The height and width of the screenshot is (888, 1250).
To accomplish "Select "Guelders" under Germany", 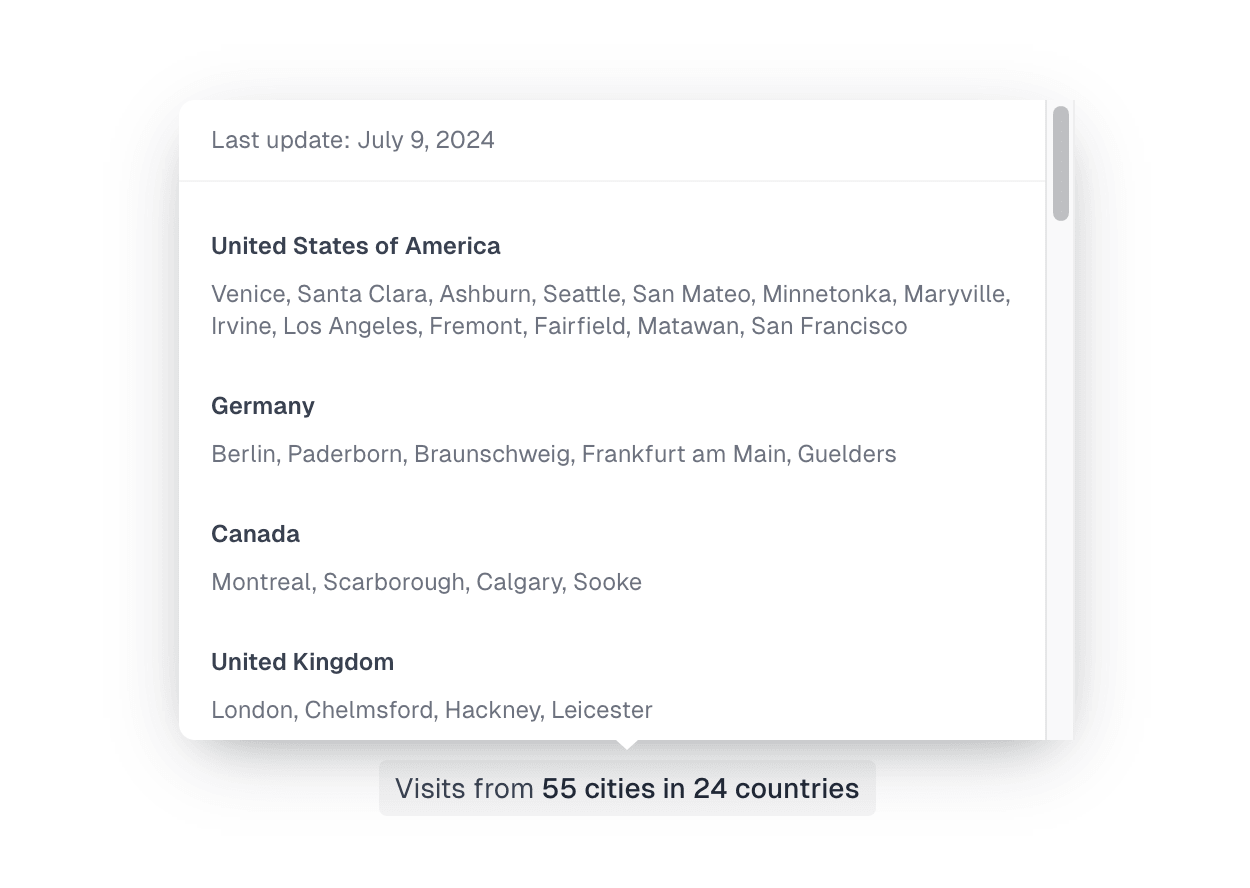I will point(847,454).
